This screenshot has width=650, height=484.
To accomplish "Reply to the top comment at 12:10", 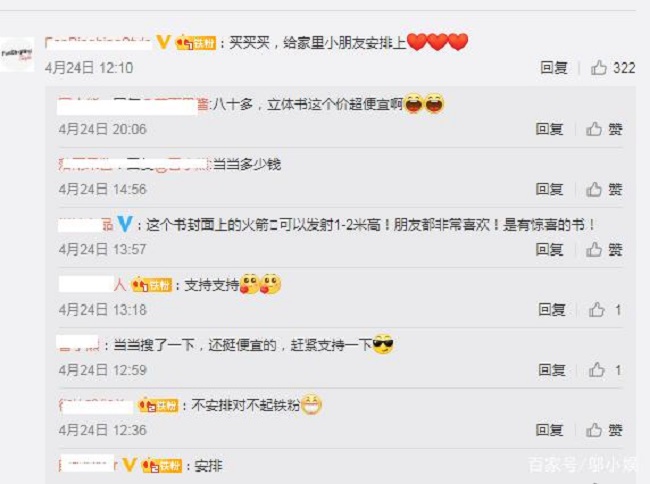I will 554,68.
